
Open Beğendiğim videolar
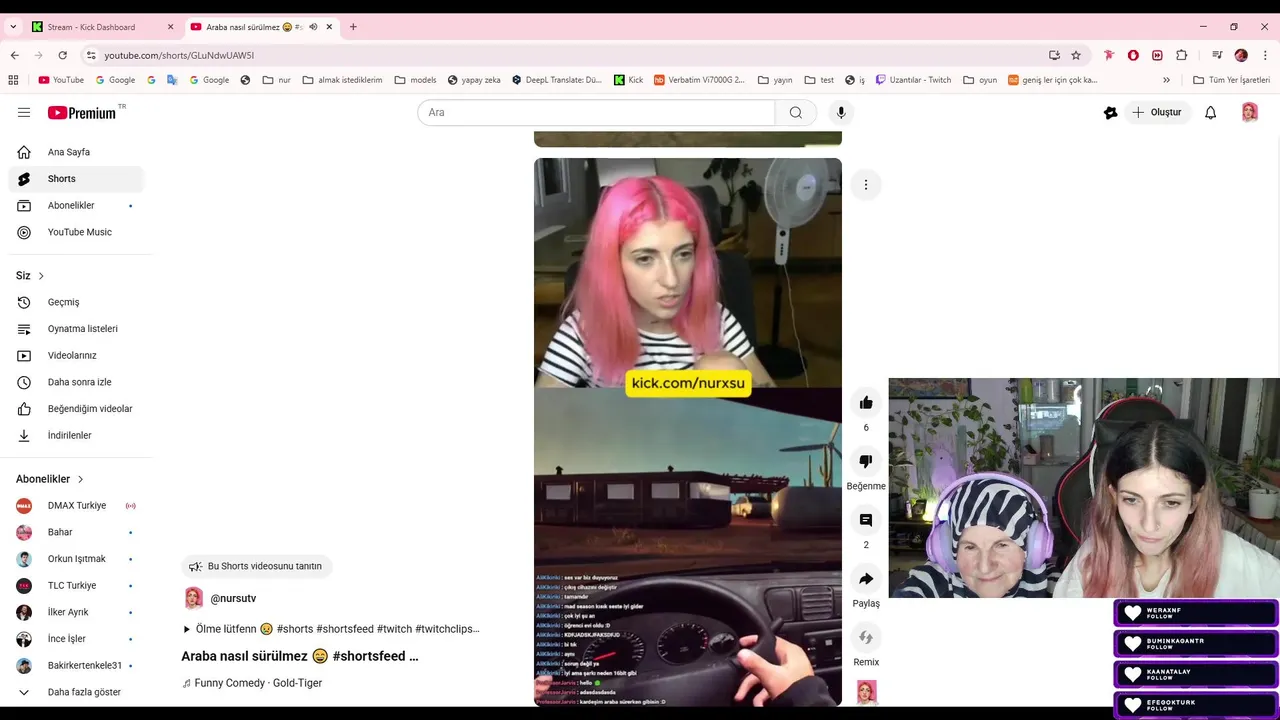(76, 409)
